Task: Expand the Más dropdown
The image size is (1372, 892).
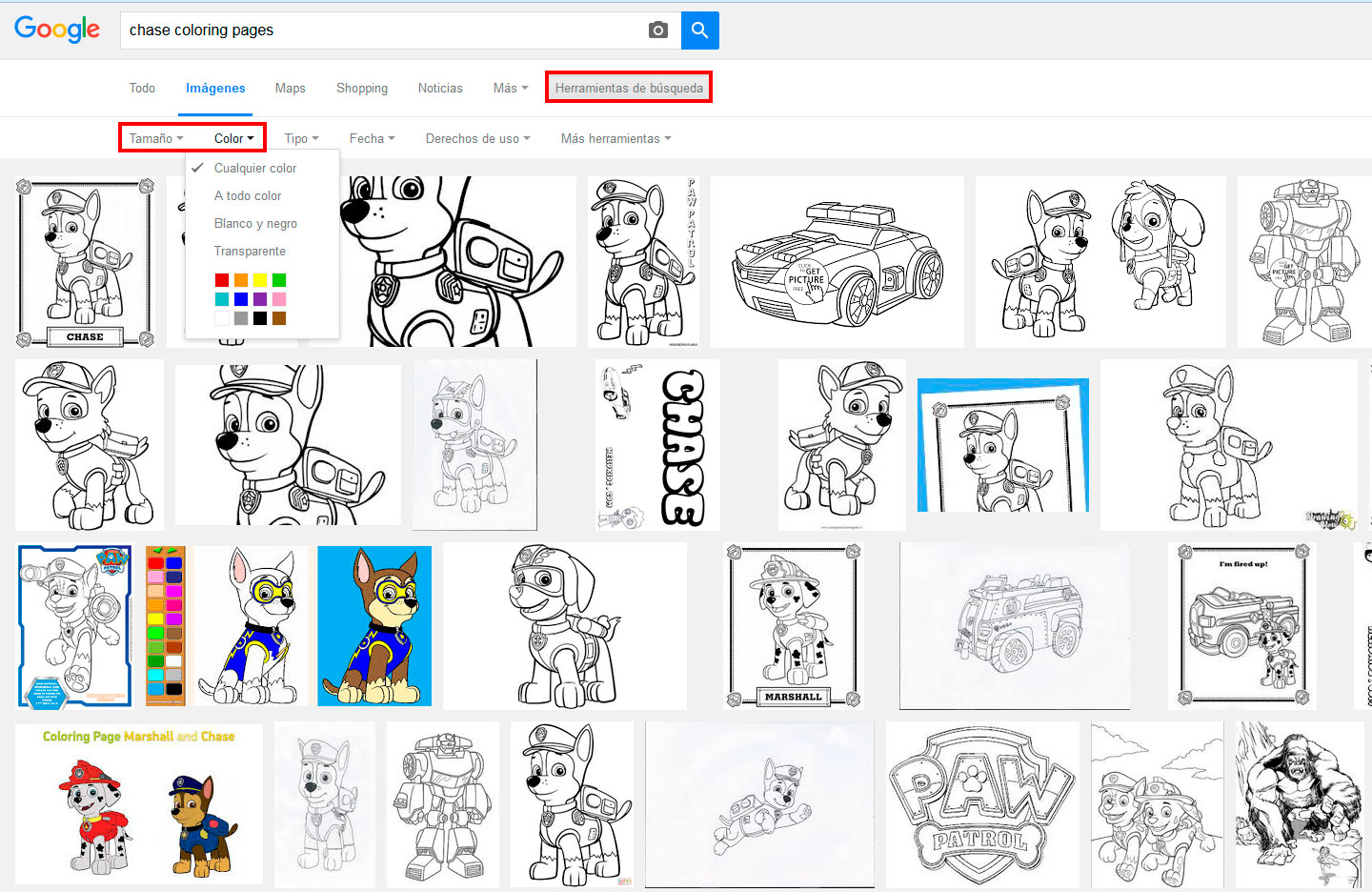Action: (511, 88)
